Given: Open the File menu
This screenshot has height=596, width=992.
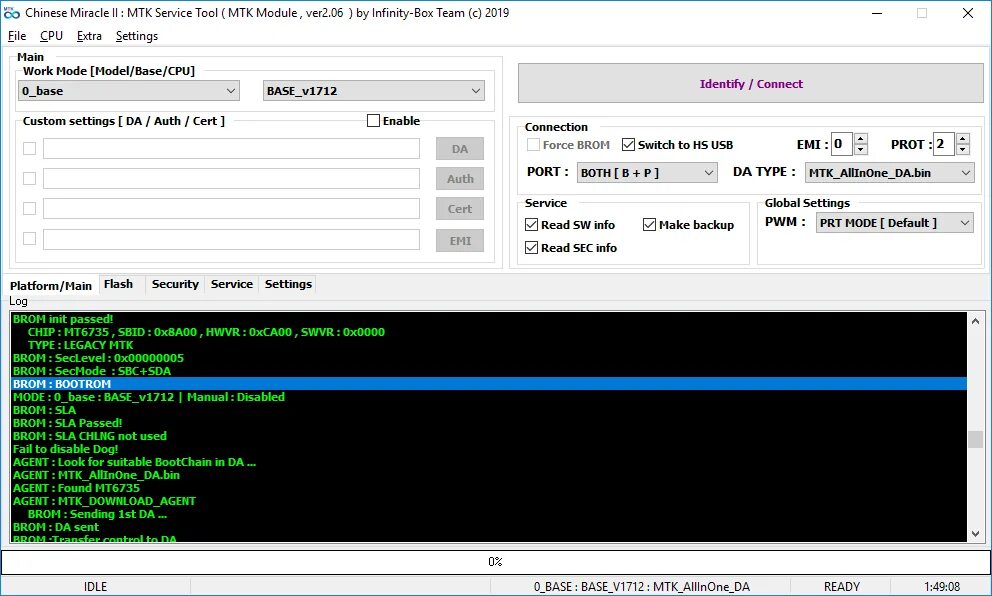Looking at the screenshot, I should click(17, 36).
